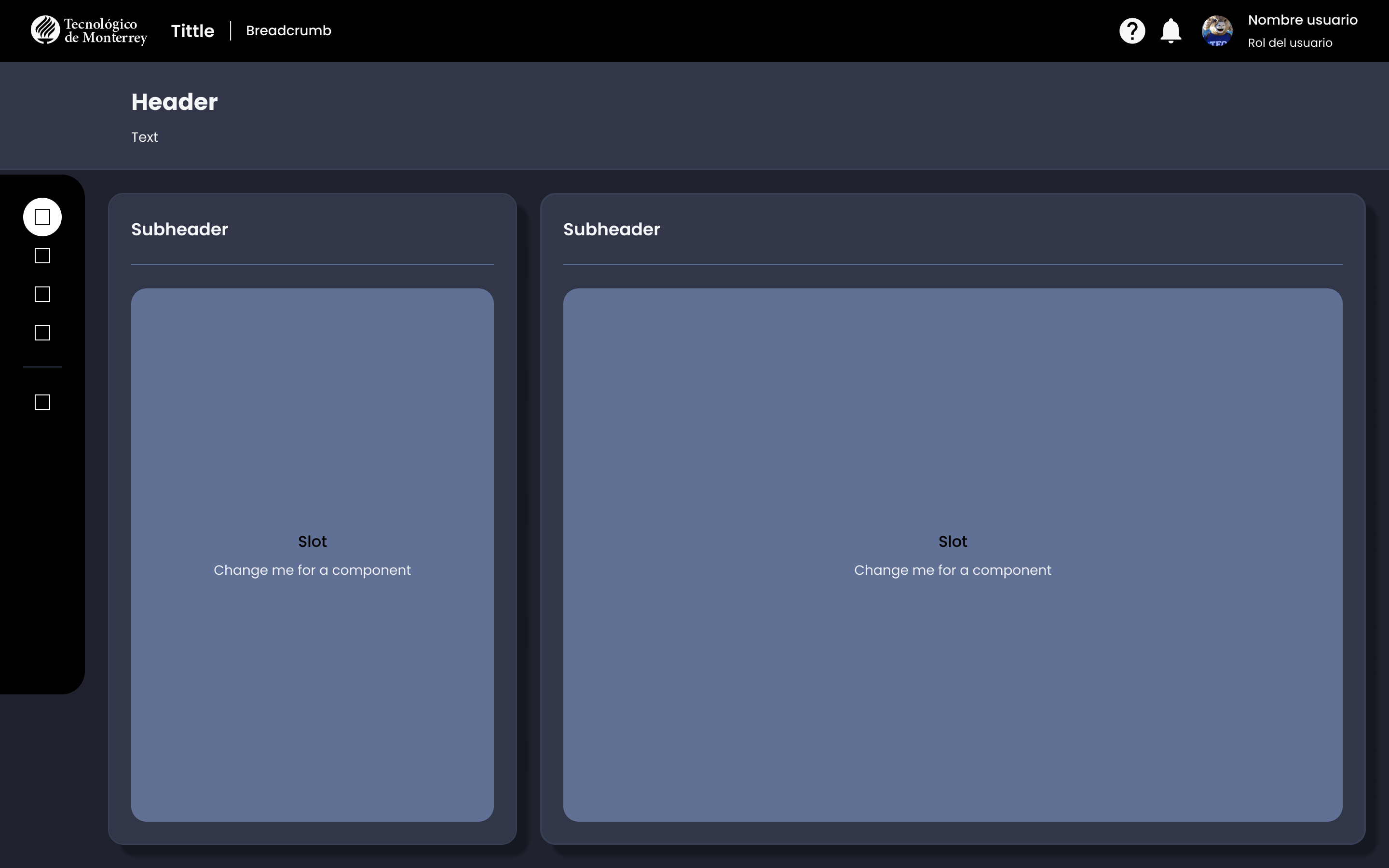Click the Tittle label in top bar
This screenshot has width=1389, height=868.
[x=192, y=31]
